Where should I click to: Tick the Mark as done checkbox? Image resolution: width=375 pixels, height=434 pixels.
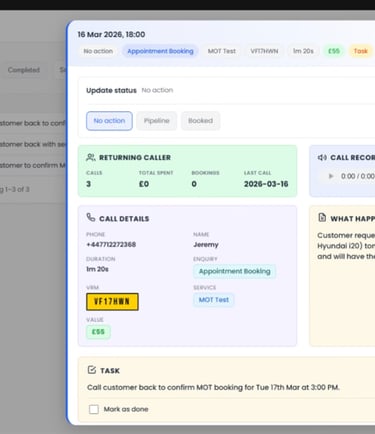click(x=94, y=409)
